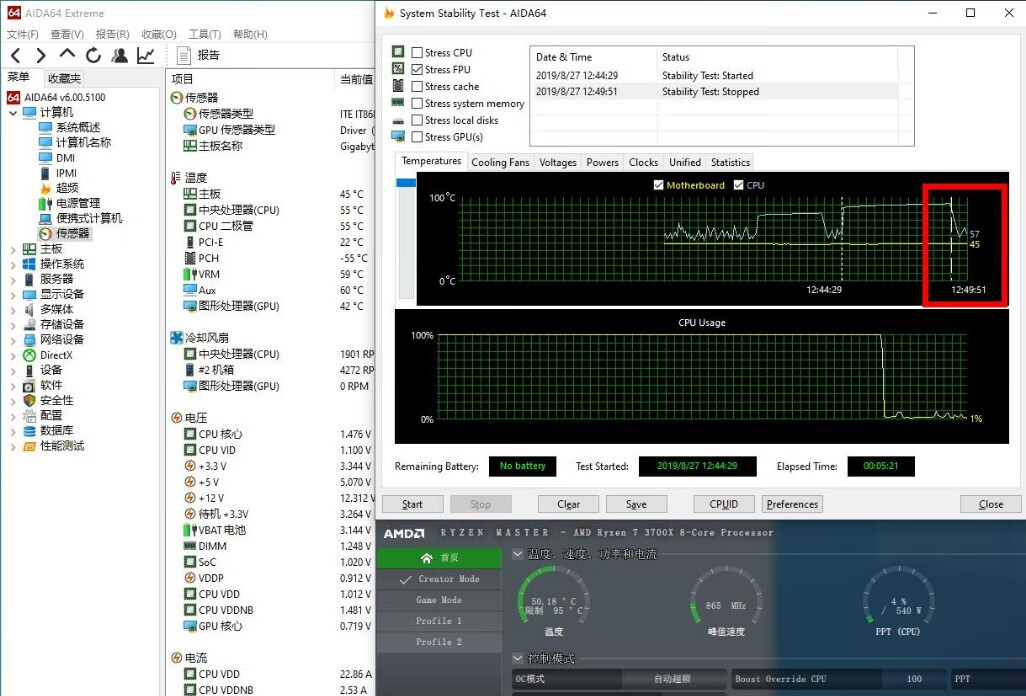Expand the 显示设备 tree node
Screen dimensions: 1026x696
(13, 294)
